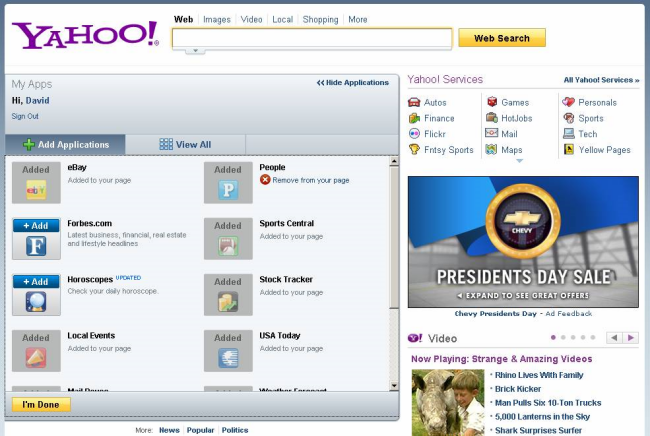This screenshot has width=650, height=436.
Task: Click the Y! Video logo icon
Action: click(415, 338)
